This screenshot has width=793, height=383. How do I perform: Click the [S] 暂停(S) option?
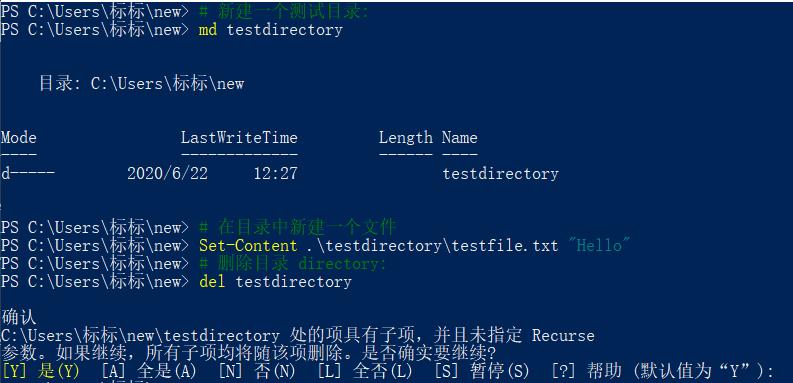[x=481, y=372]
